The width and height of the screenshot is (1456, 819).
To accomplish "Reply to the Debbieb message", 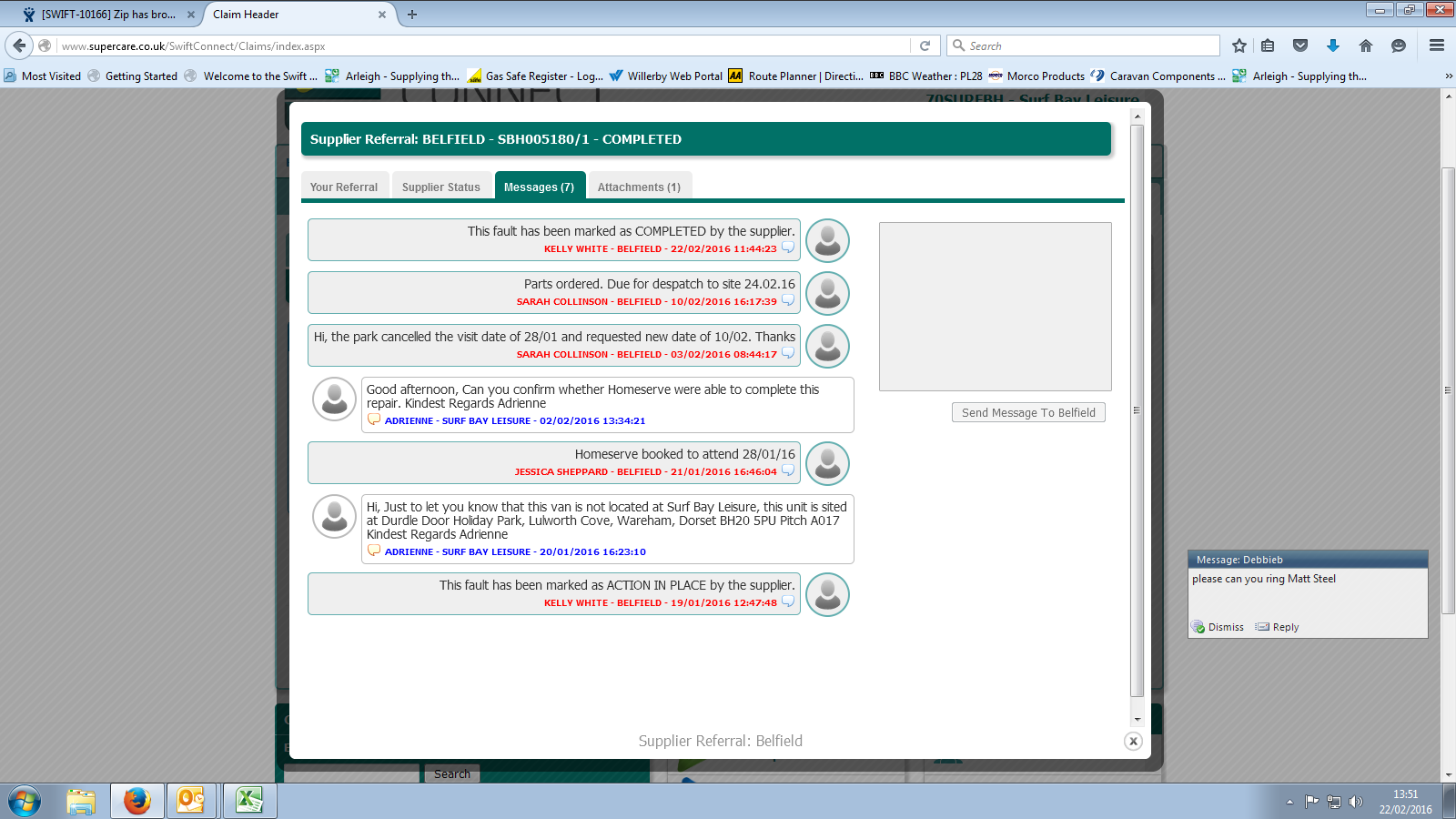I will pos(1277,627).
